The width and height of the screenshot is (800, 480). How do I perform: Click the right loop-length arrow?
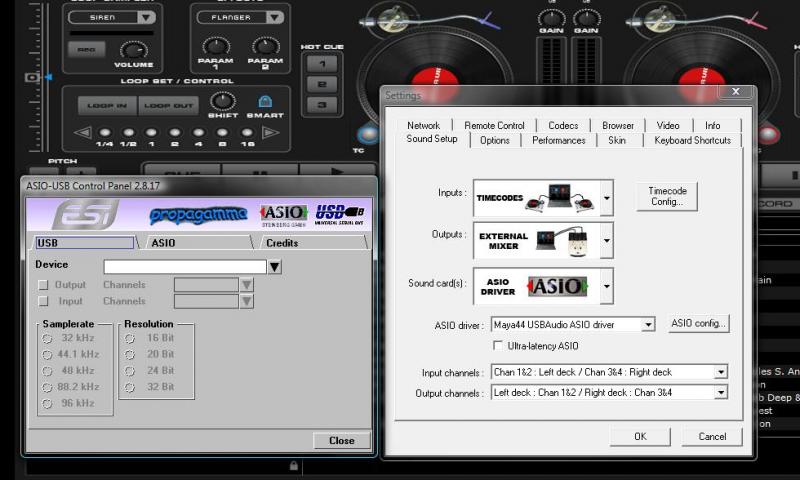pos(269,132)
